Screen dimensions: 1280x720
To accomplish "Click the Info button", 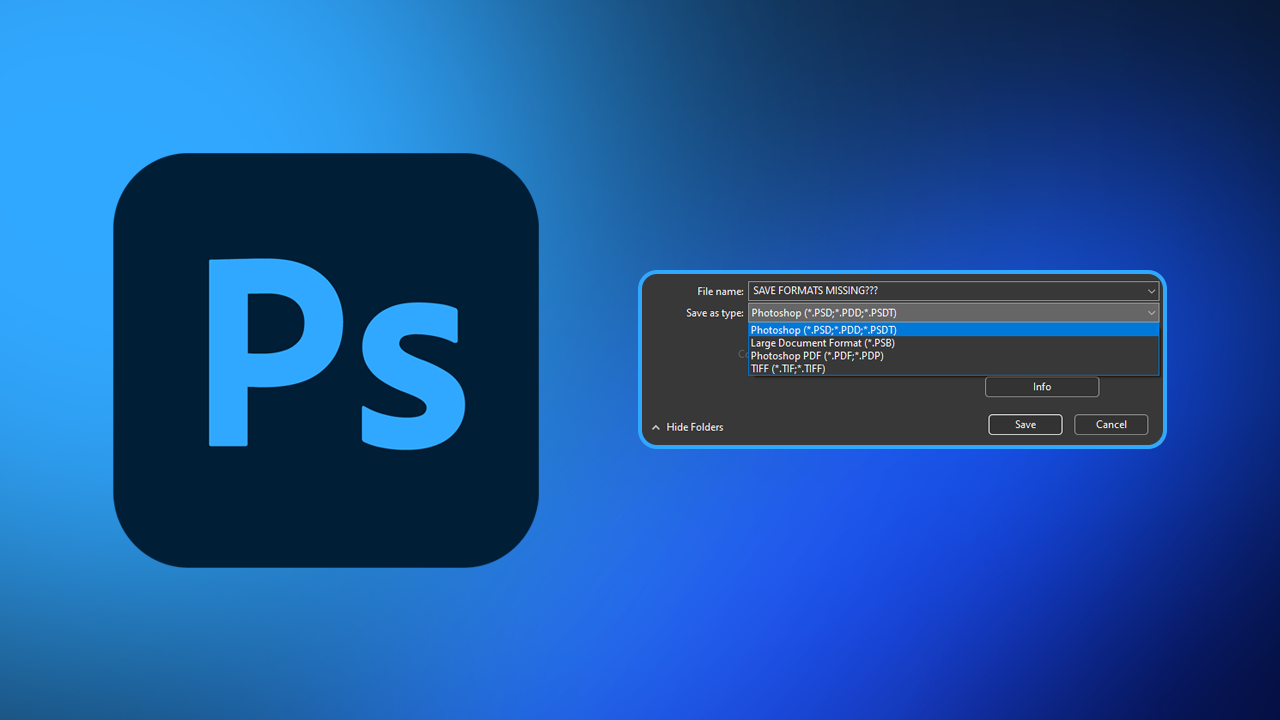I will point(1042,387).
